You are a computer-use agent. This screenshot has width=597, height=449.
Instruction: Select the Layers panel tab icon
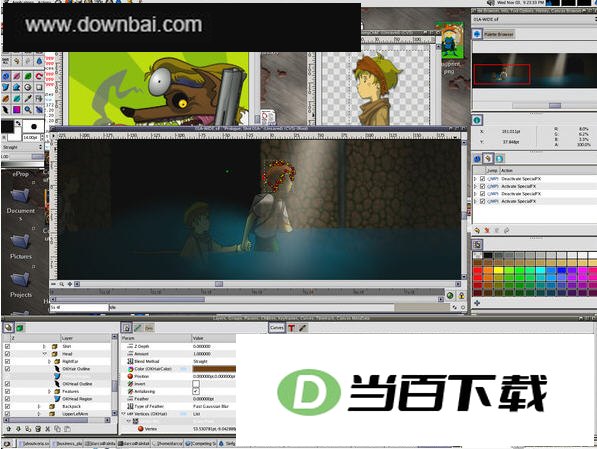pyautogui.click(x=8, y=328)
